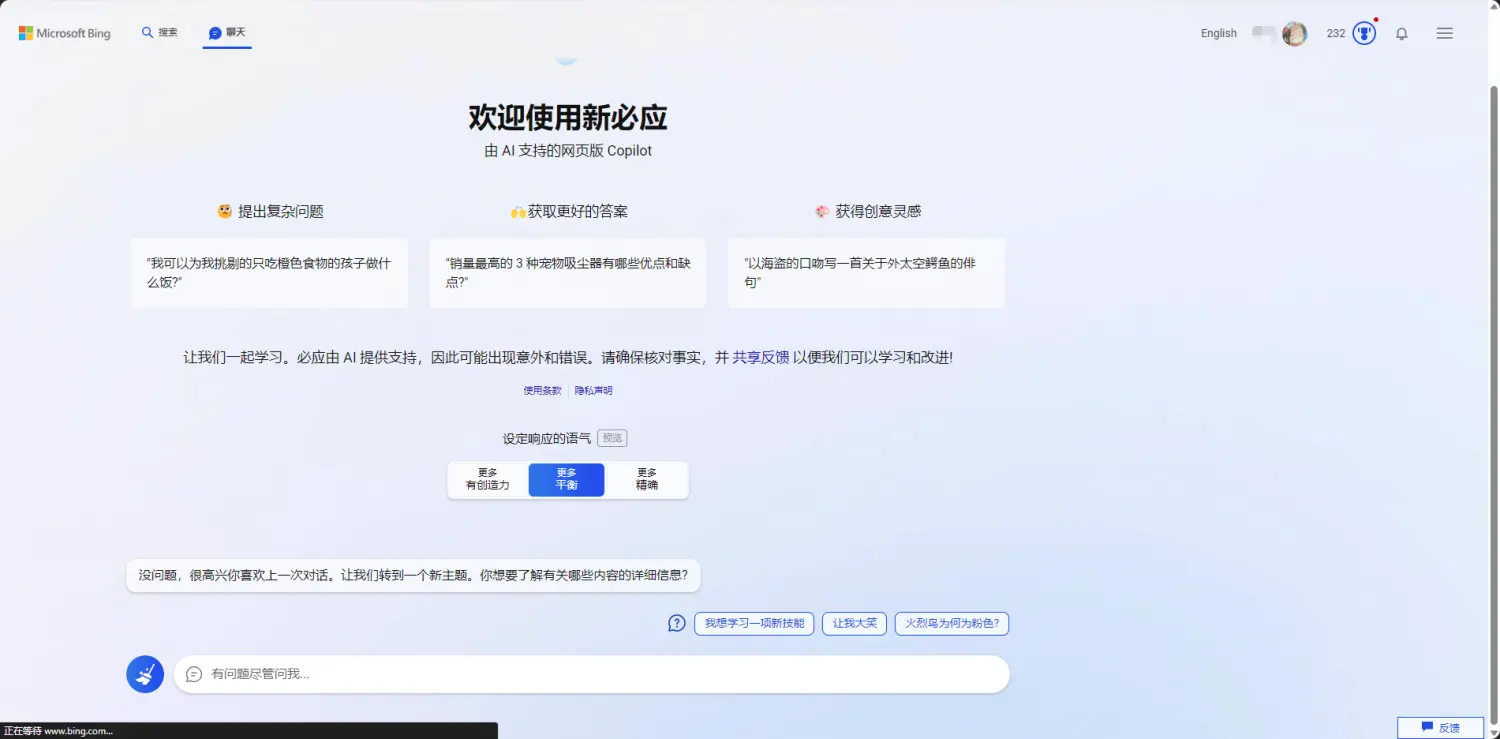Viewport: 1500px width, 739px height.
Task: Select the 更多有创造力 tone option
Action: (x=488, y=479)
